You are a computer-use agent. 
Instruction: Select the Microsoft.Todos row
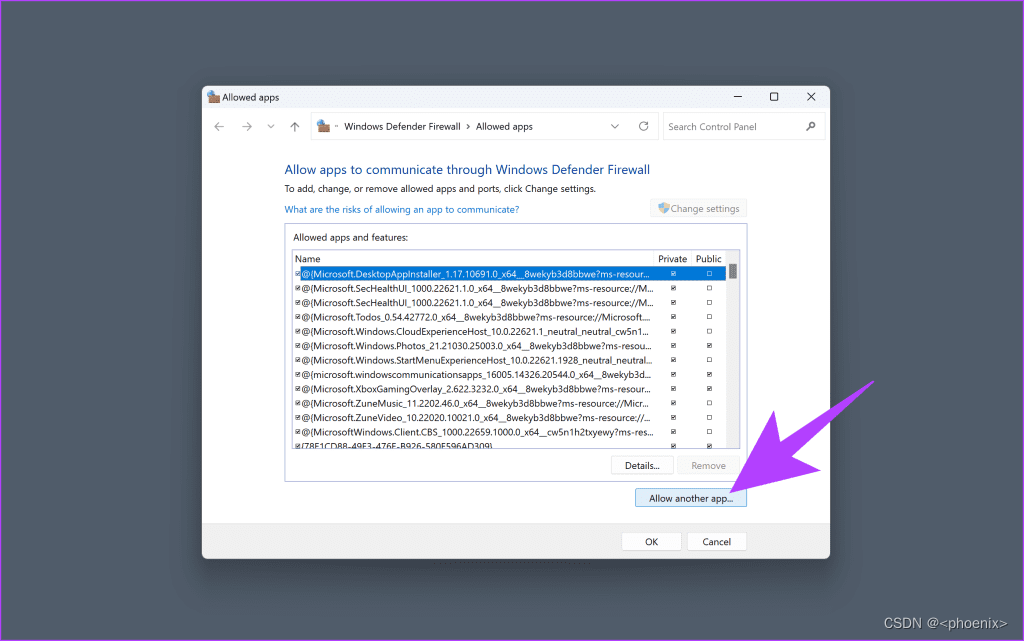coord(509,317)
